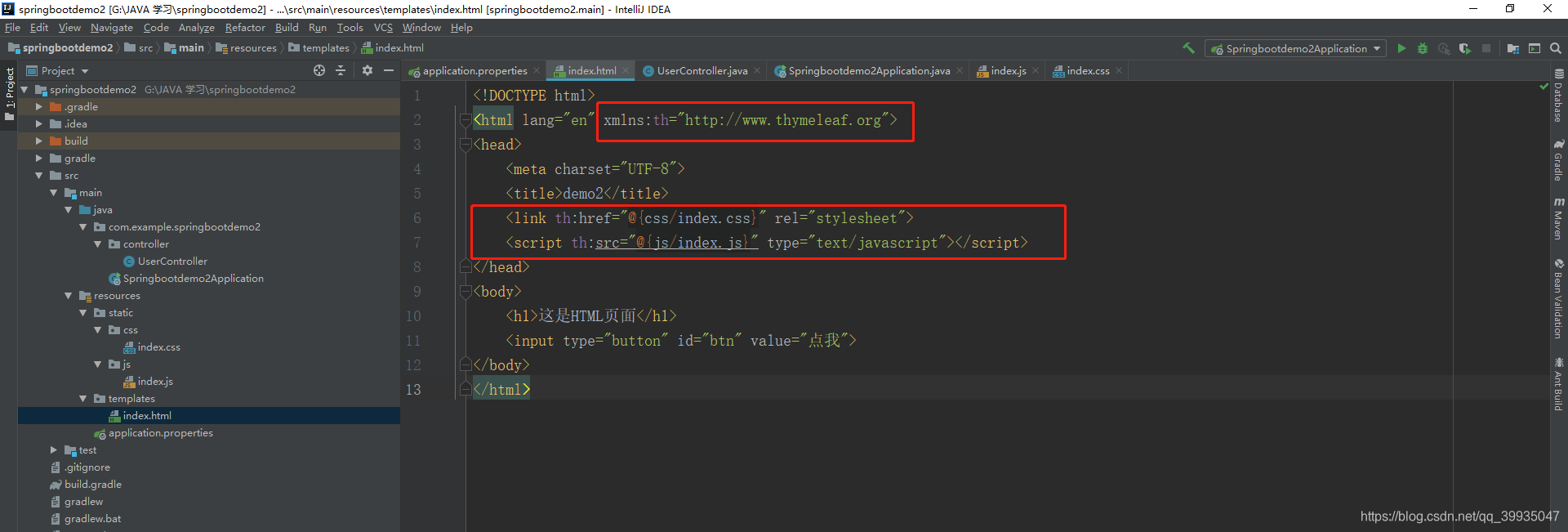Image resolution: width=1568 pixels, height=532 pixels.
Task: Open Project Structure from the toolbar
Action: 1512,48
